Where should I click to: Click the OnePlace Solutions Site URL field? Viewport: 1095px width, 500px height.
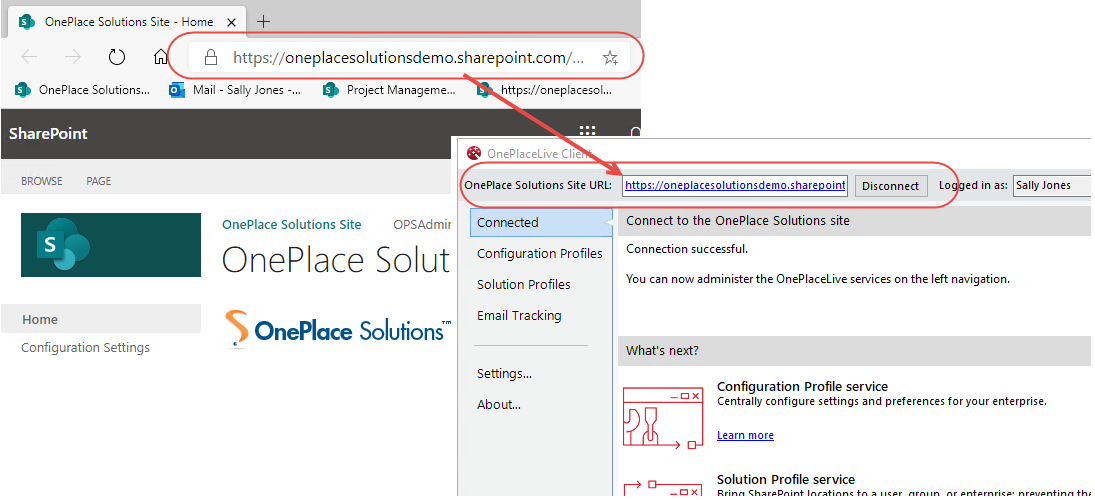point(735,186)
